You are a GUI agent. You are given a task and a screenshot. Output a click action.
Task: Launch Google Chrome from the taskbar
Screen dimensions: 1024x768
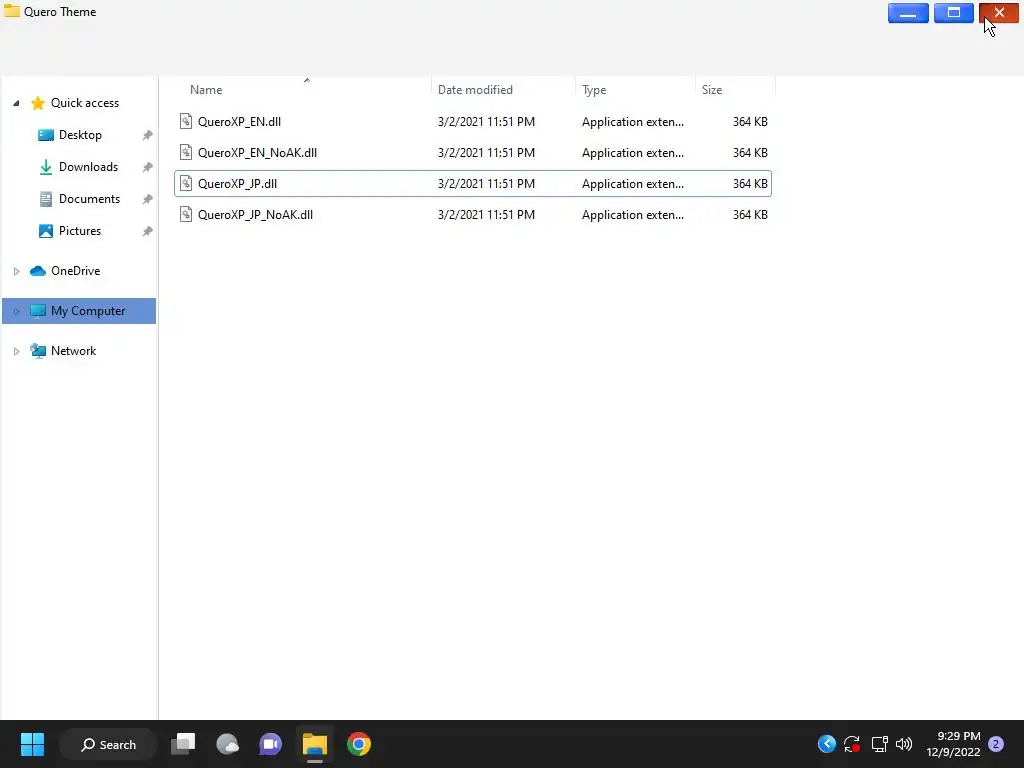pyautogui.click(x=359, y=744)
